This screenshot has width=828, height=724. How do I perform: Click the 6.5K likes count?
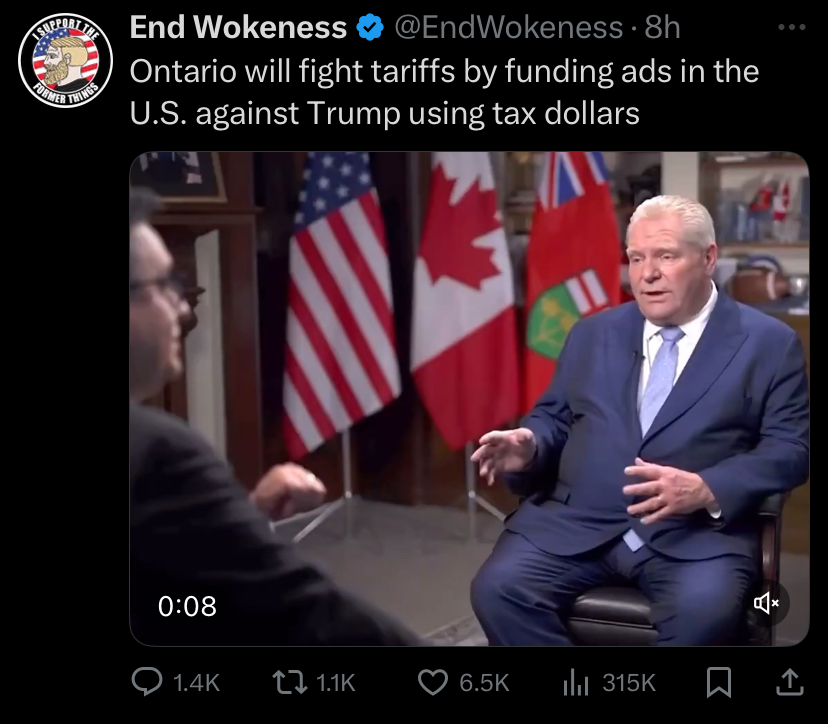(x=484, y=683)
